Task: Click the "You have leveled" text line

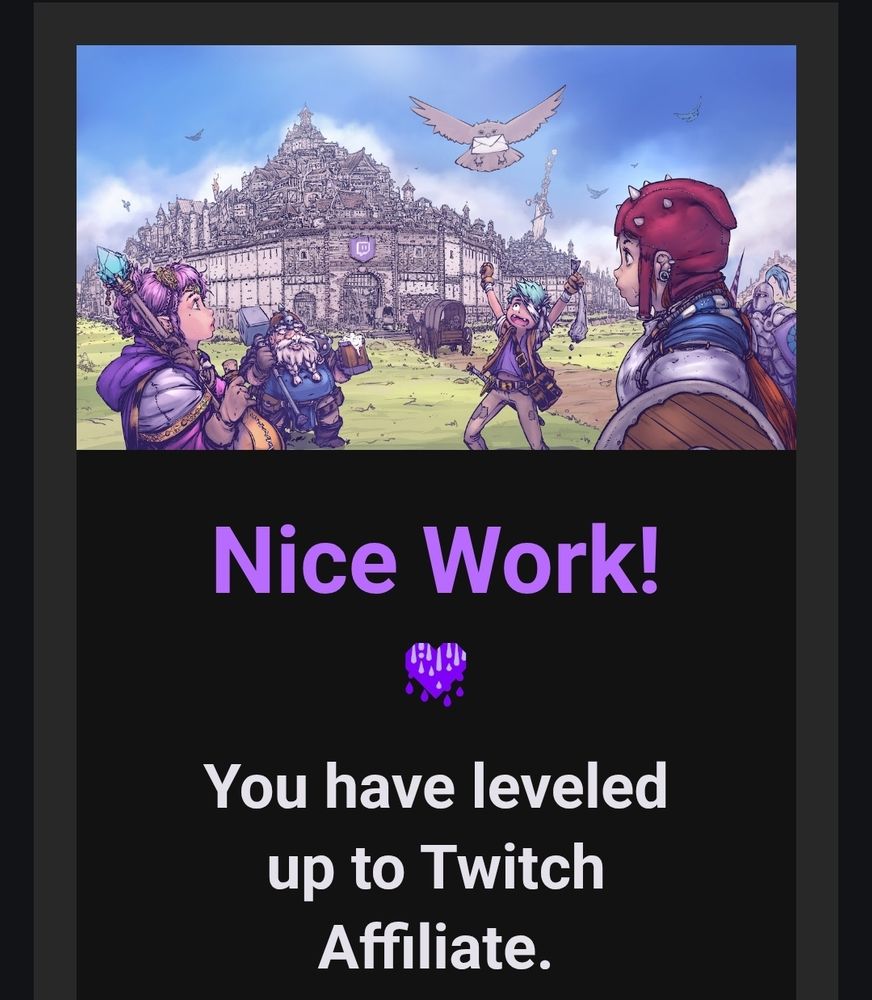Action: click(436, 785)
